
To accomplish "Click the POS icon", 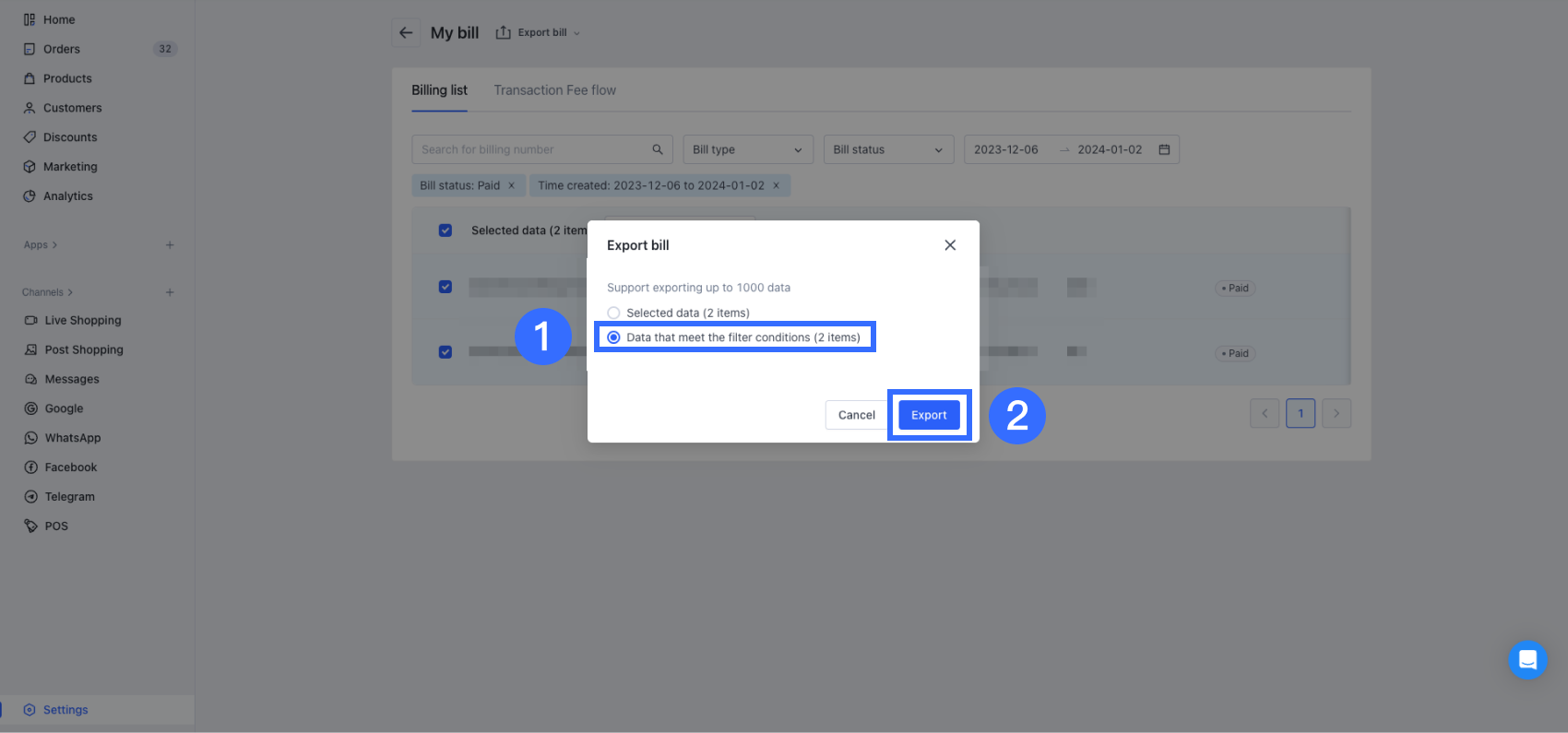I will pos(31,526).
